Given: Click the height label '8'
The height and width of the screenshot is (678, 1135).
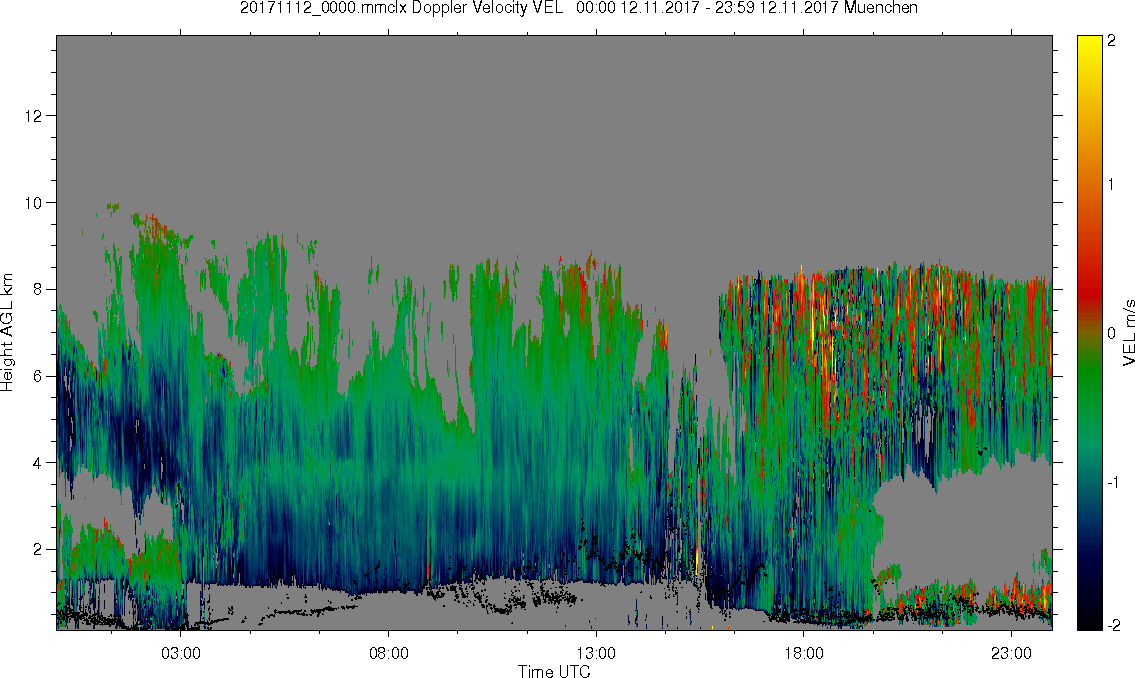Looking at the screenshot, I should [x=38, y=289].
